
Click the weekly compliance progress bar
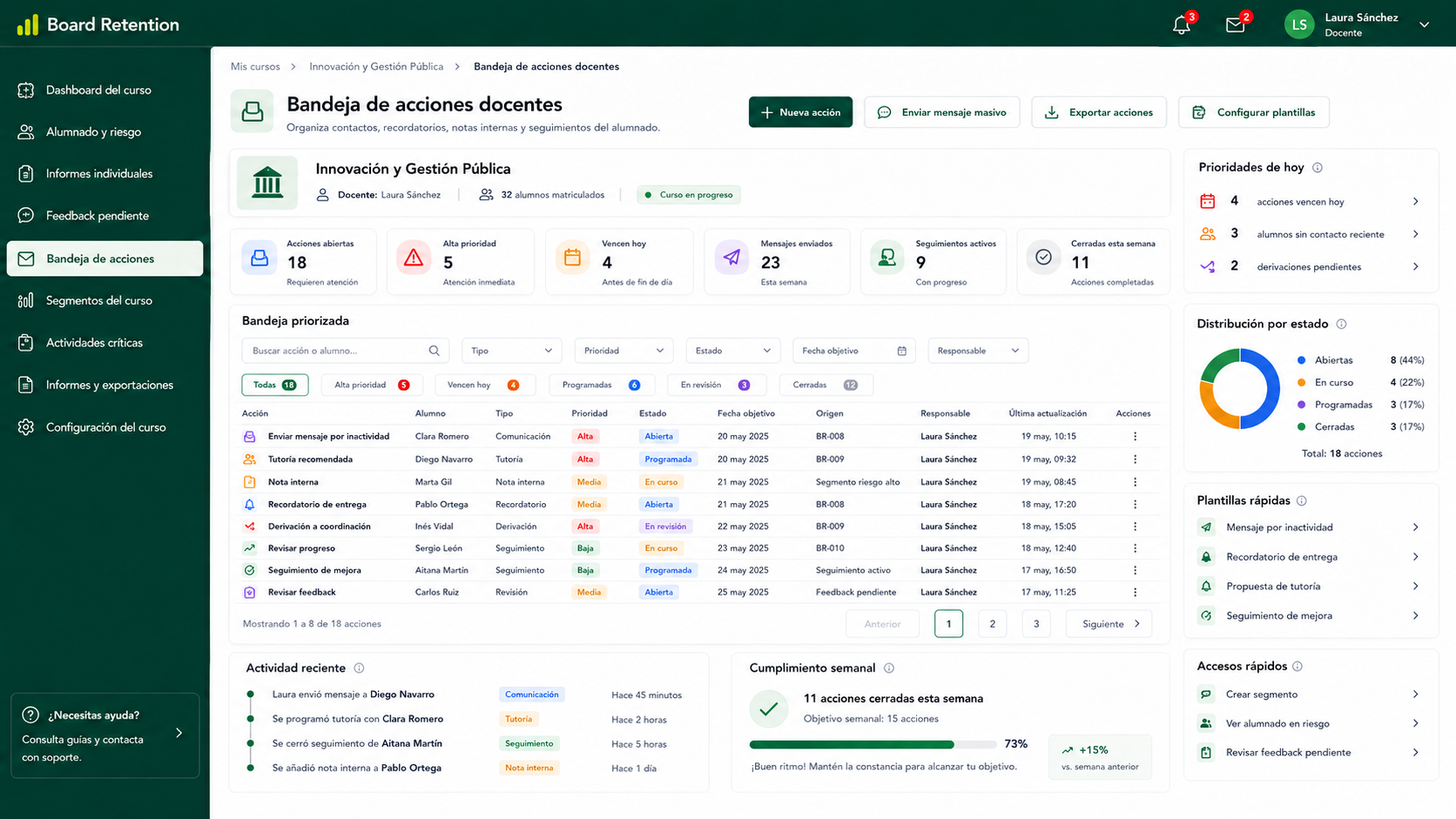pos(873,745)
